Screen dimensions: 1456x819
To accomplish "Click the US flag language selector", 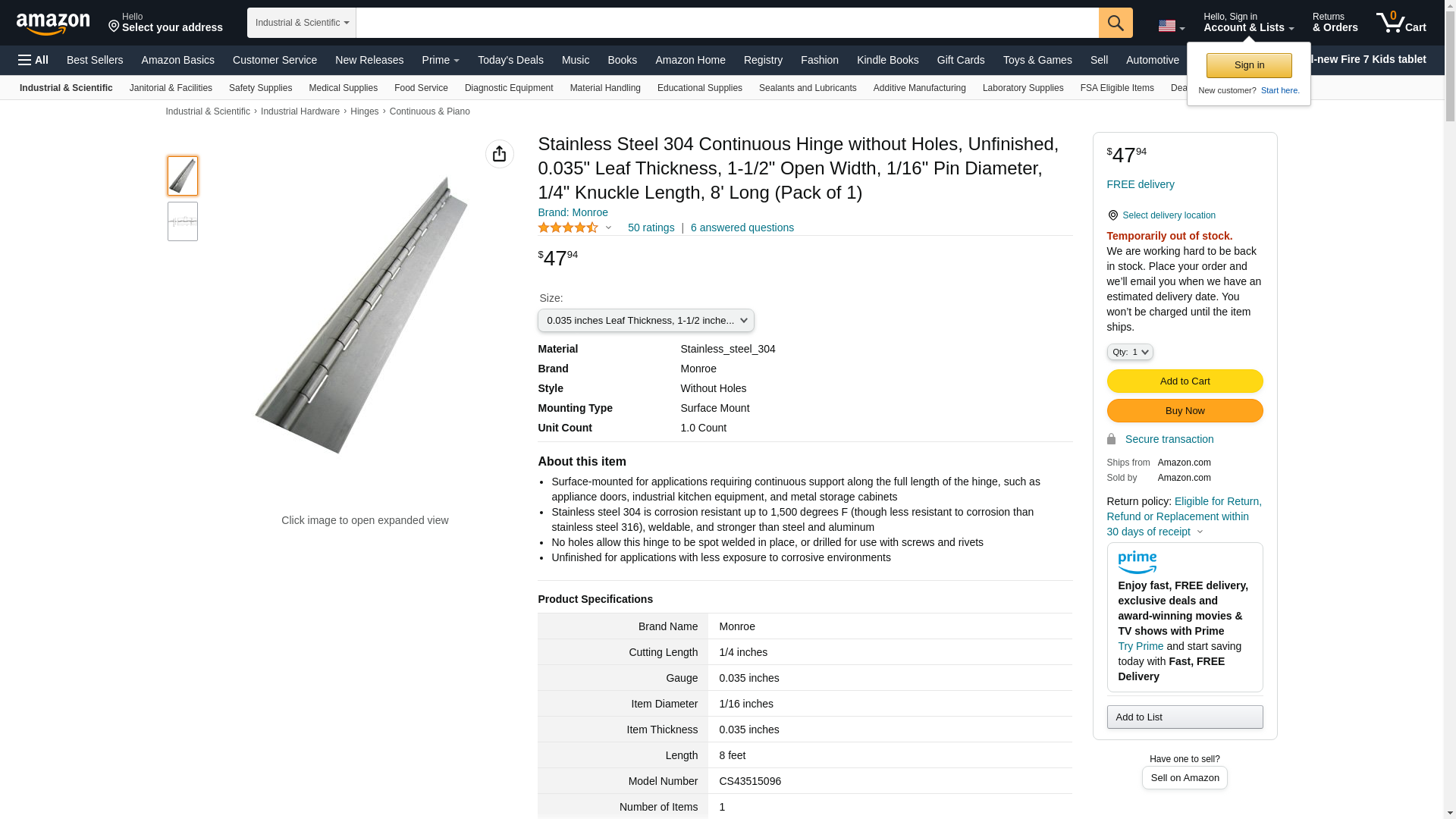I will [1171, 26].
